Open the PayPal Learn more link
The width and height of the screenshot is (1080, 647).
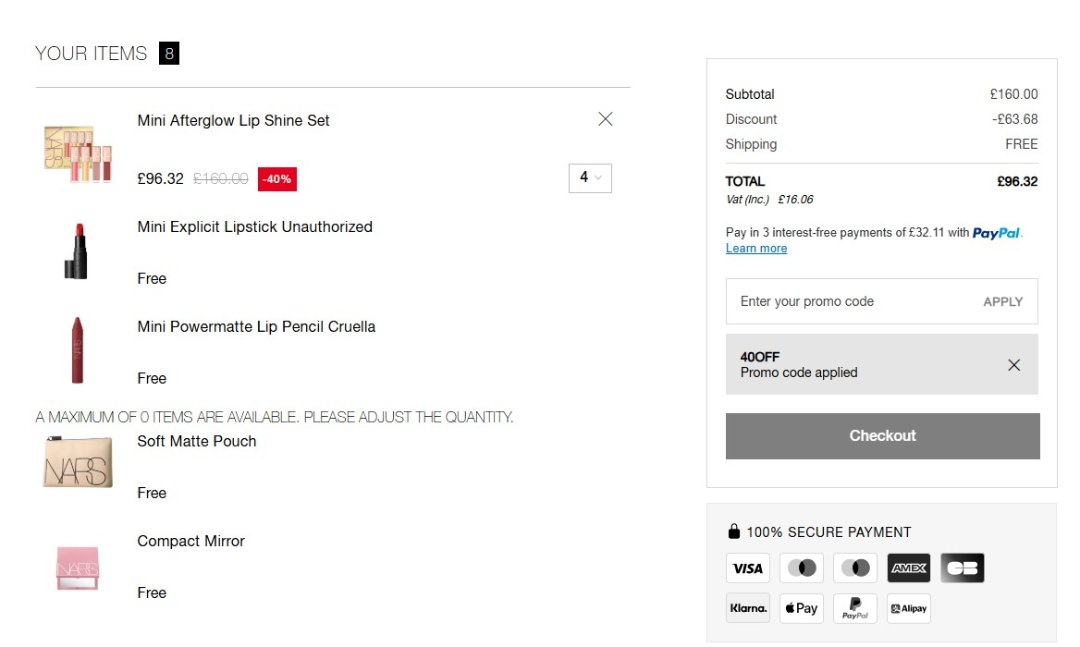pos(756,248)
